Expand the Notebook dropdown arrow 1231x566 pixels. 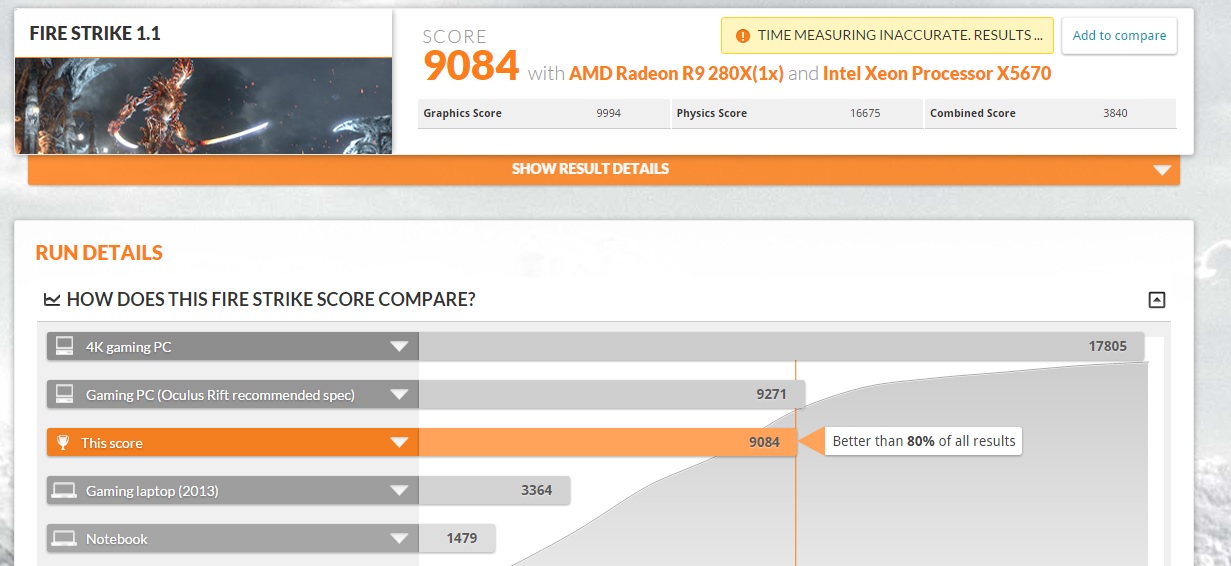pyautogui.click(x=399, y=539)
